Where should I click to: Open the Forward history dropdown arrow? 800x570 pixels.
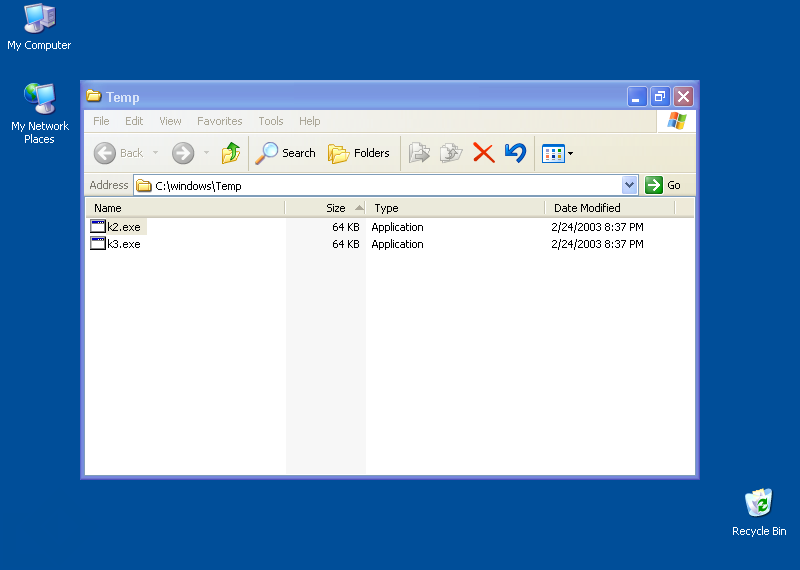[x=206, y=153]
